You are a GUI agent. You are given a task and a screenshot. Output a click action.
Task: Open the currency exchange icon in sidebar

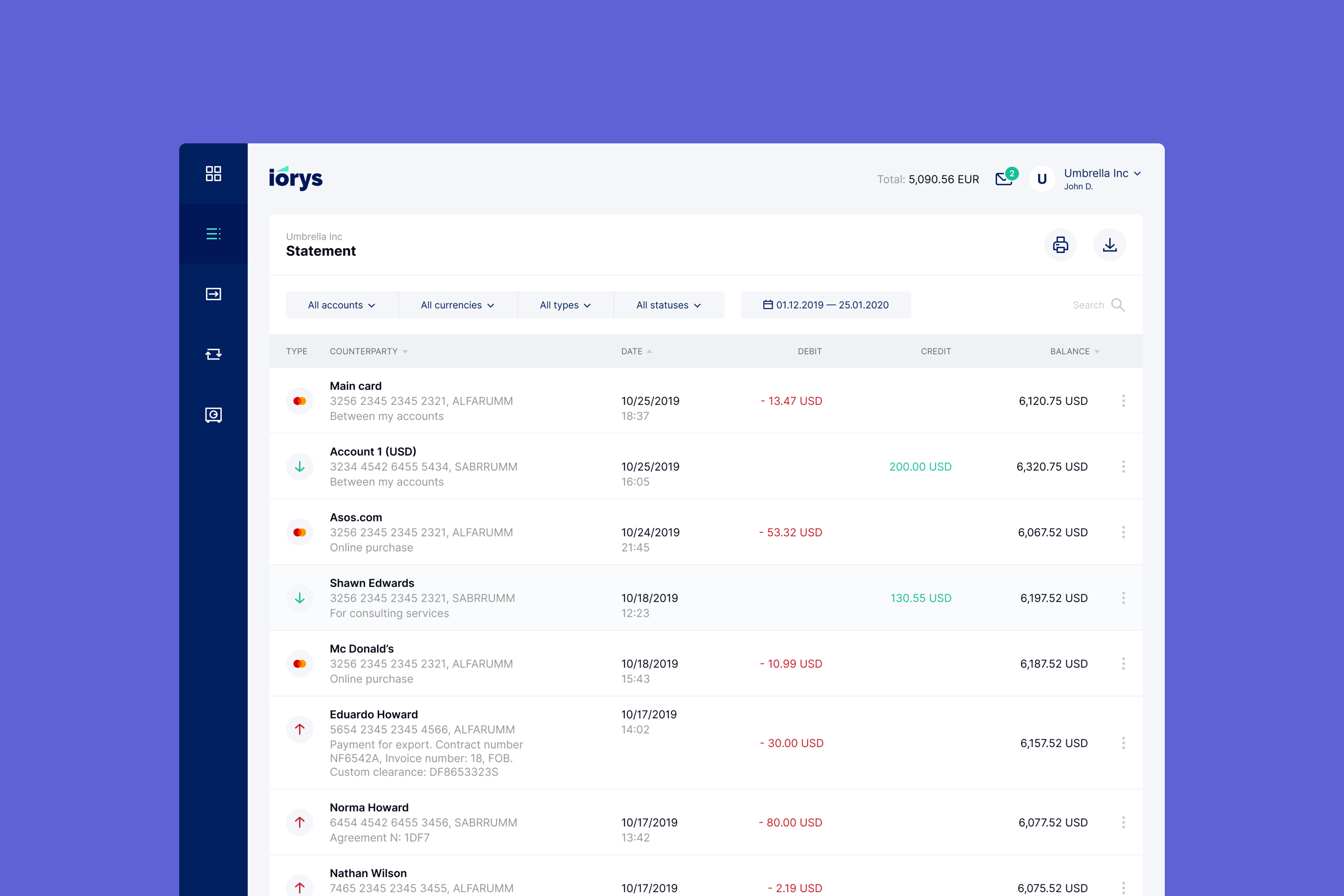point(213,354)
